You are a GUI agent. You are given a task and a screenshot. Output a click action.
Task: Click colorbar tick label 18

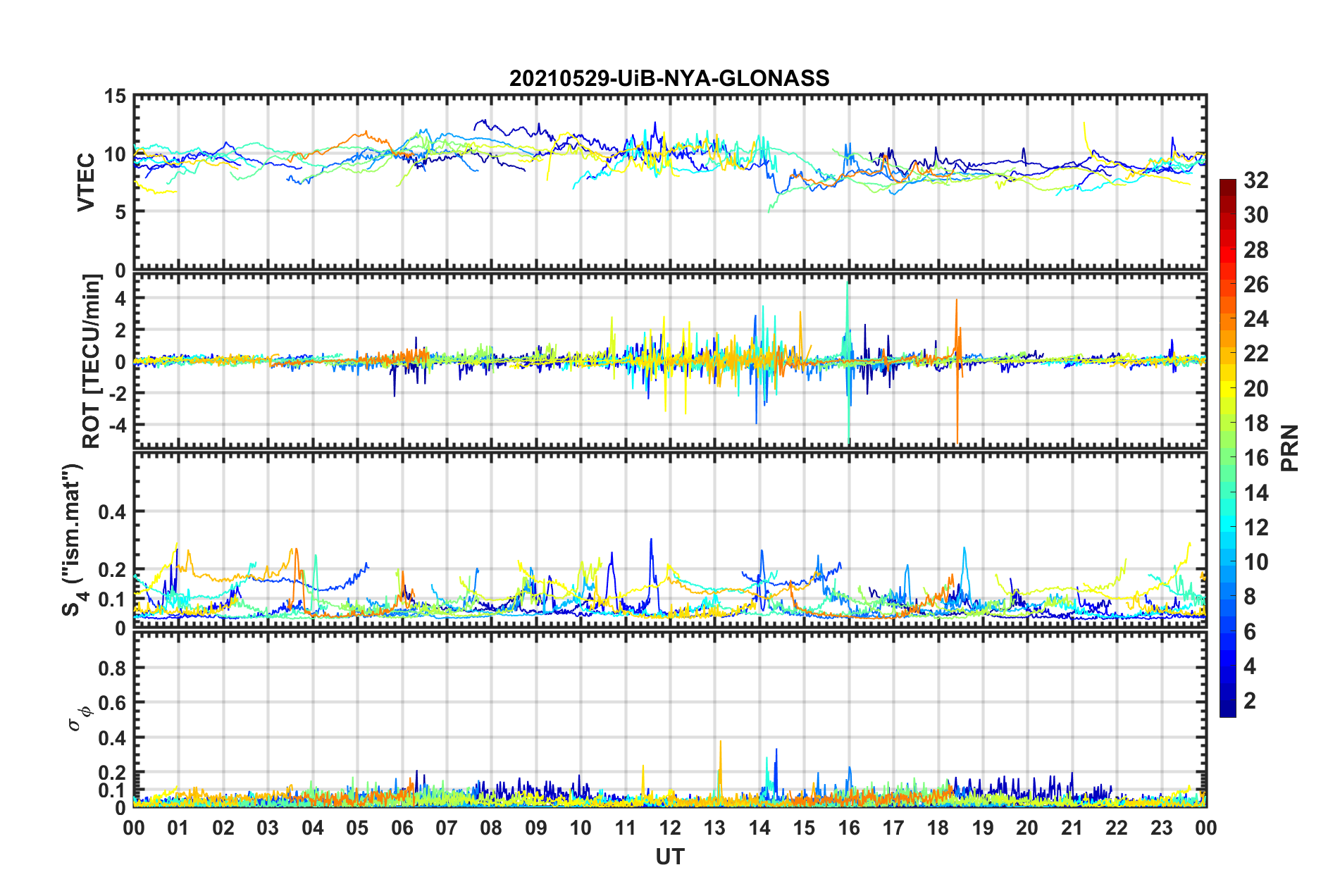(x=1255, y=423)
